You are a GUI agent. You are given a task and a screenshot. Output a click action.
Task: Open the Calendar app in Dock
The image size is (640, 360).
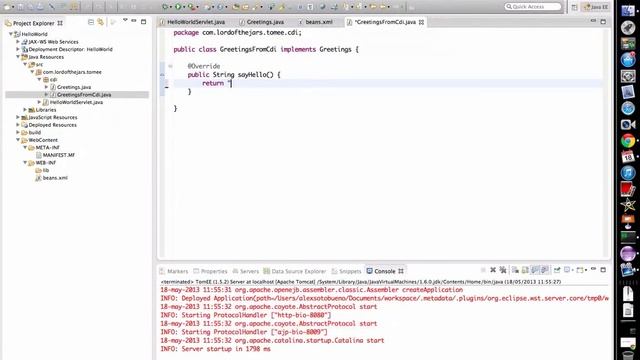[x=628, y=157]
